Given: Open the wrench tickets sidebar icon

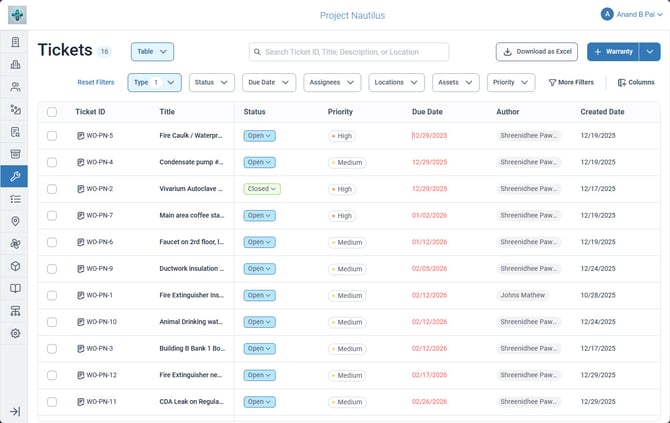Looking at the screenshot, I should click(x=15, y=176).
